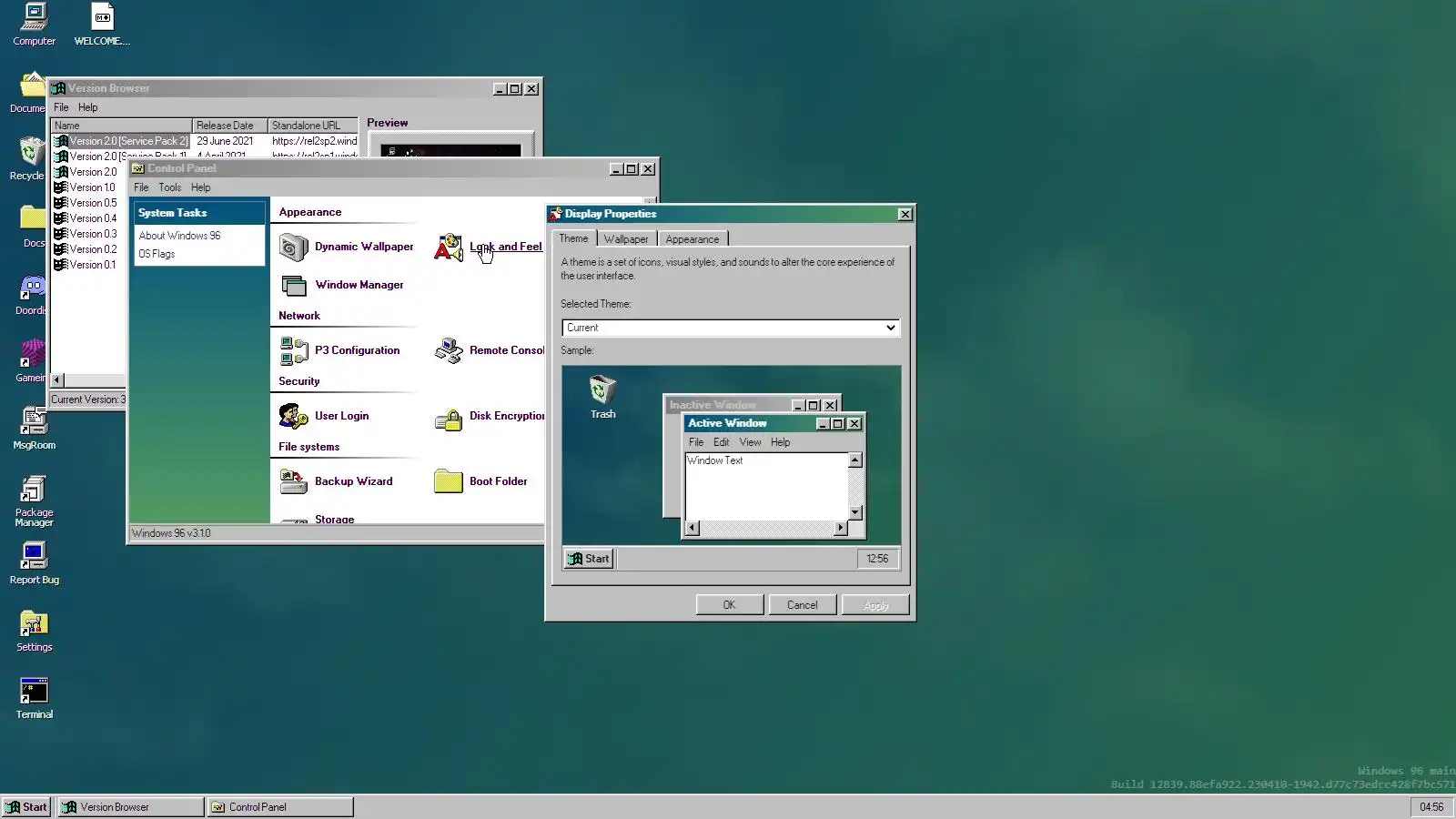This screenshot has height=819, width=1456.
Task: Open the Docs folder desktop icon
Action: [x=33, y=227]
